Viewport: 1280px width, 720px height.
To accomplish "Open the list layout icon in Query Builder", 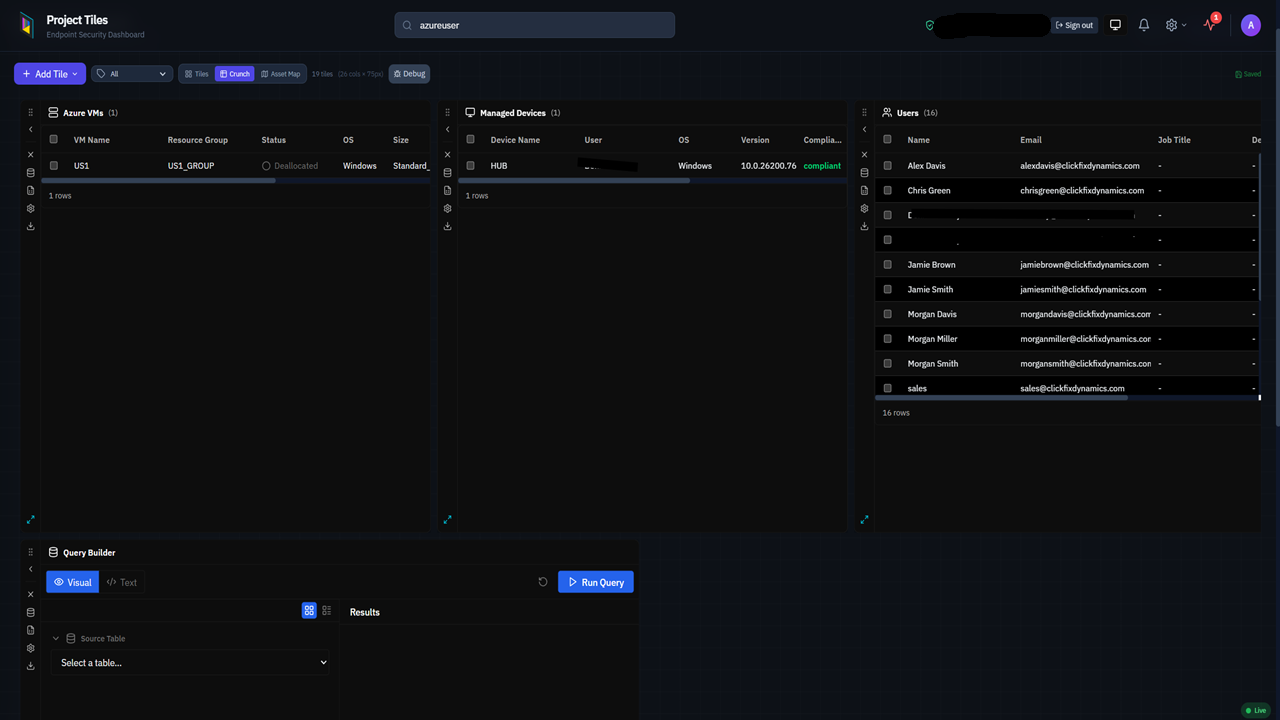I will tap(326, 610).
